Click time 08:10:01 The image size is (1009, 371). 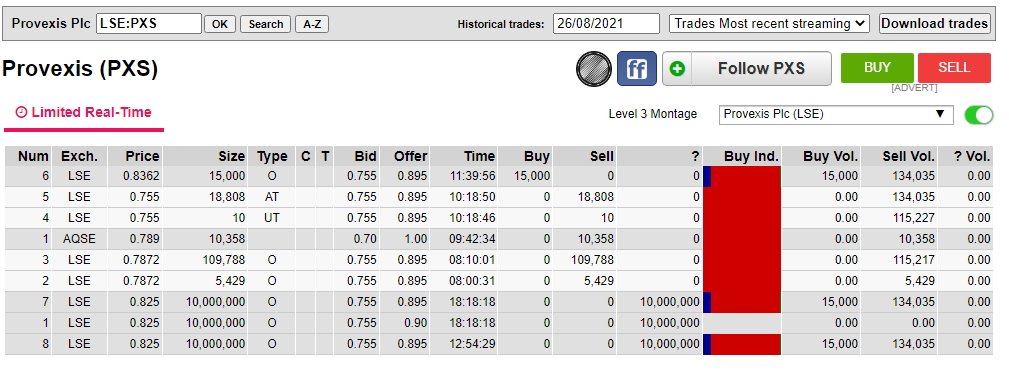click(472, 260)
